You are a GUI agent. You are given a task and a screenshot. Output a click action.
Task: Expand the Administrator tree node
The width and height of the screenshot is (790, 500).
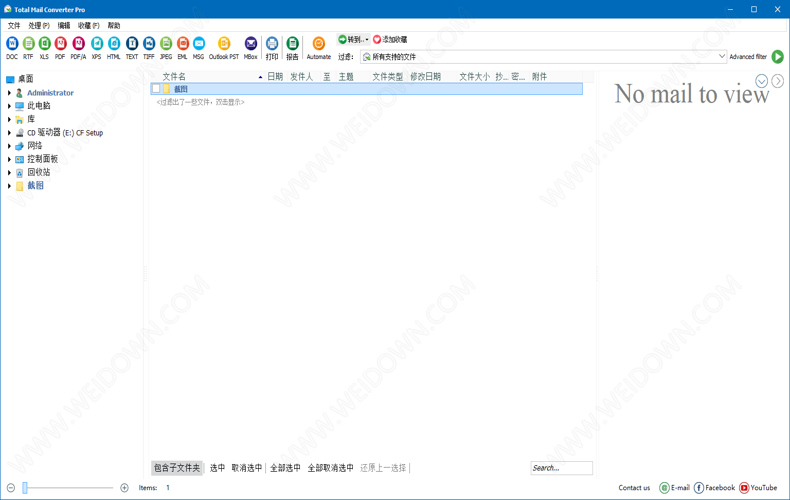(10, 93)
